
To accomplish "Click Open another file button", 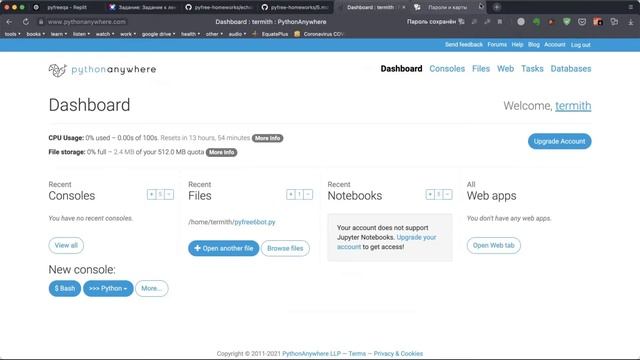I will pyautogui.click(x=224, y=248).
